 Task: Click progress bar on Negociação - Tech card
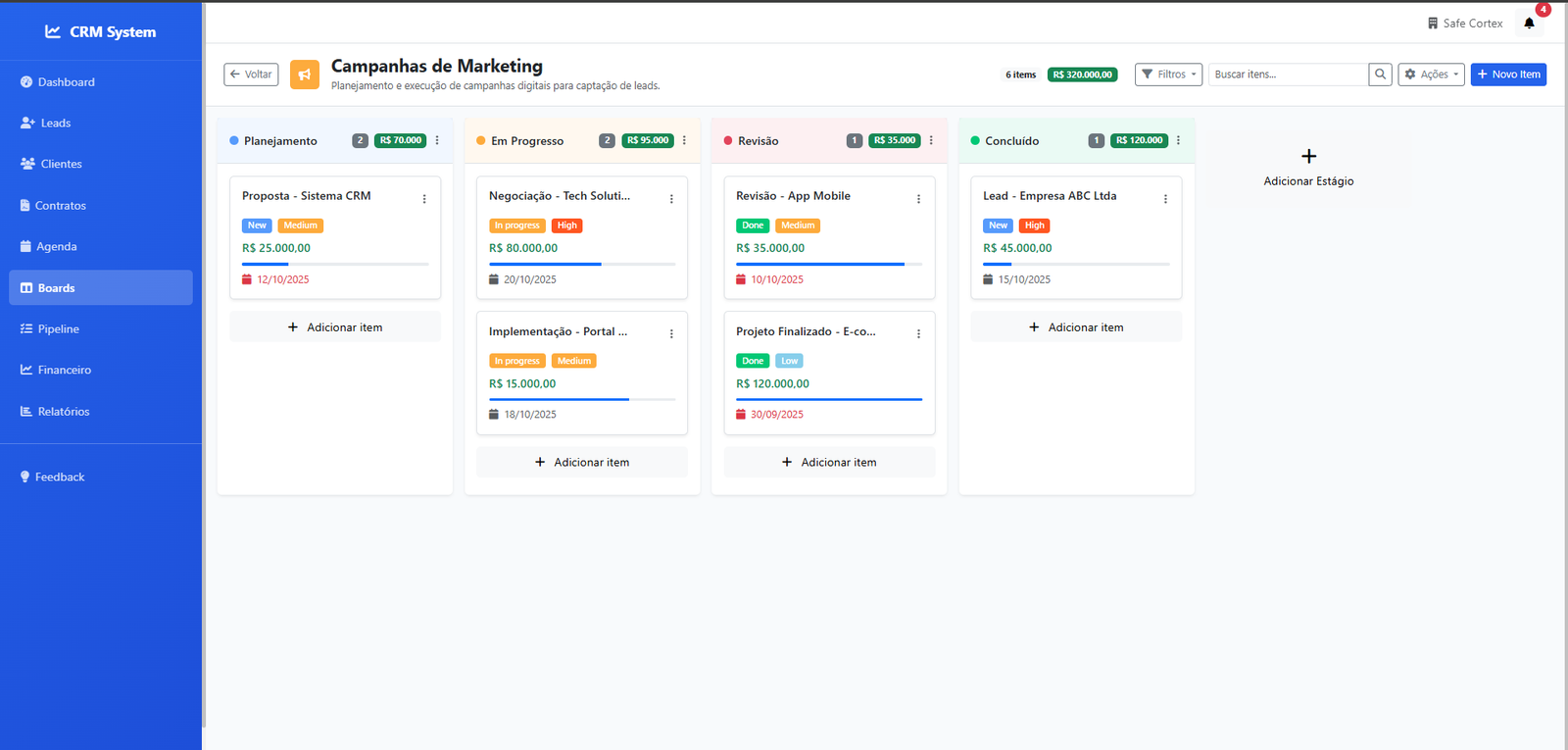click(582, 264)
